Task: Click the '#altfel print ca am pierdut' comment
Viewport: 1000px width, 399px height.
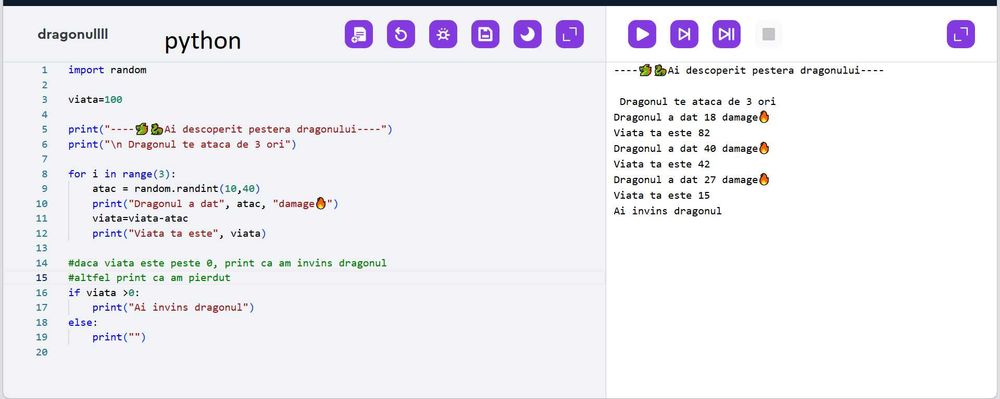Action: 149,278
